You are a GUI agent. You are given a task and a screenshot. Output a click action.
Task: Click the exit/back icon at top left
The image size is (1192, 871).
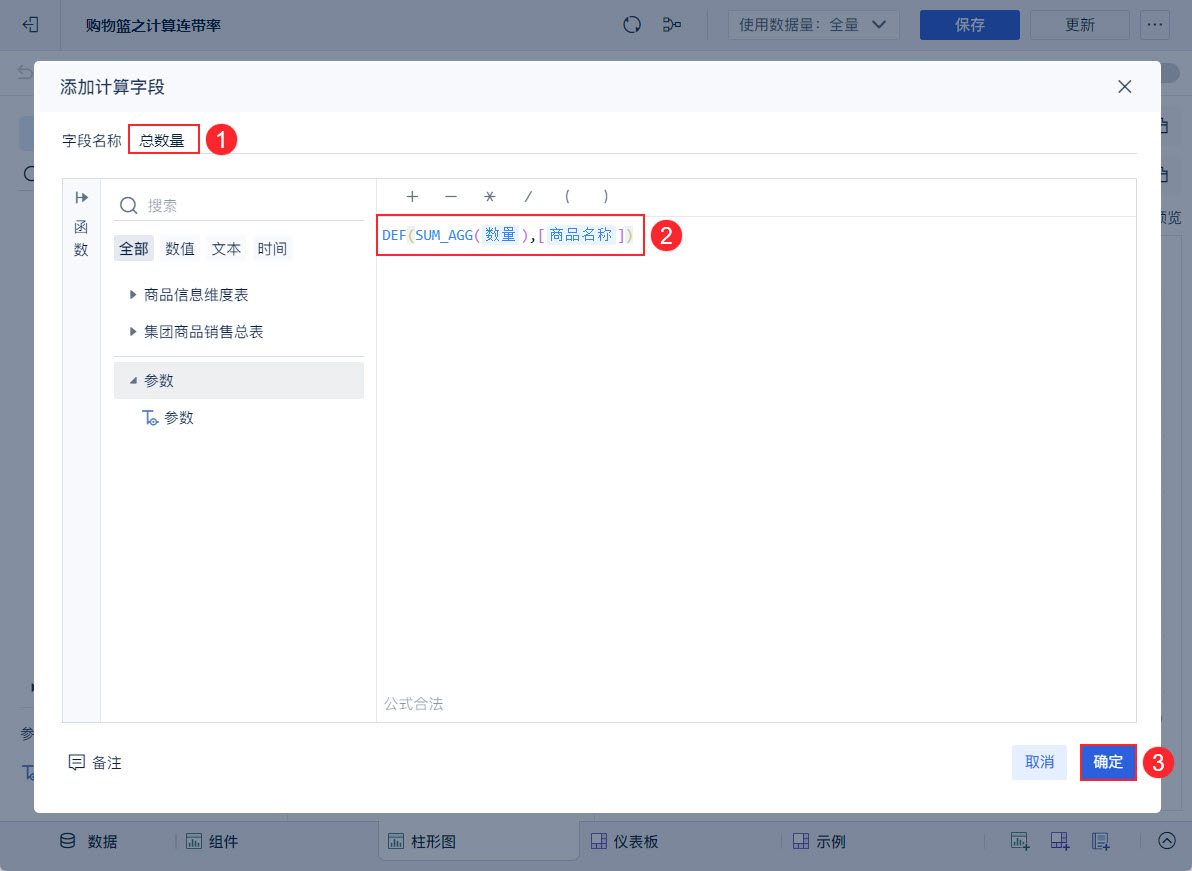pos(30,24)
